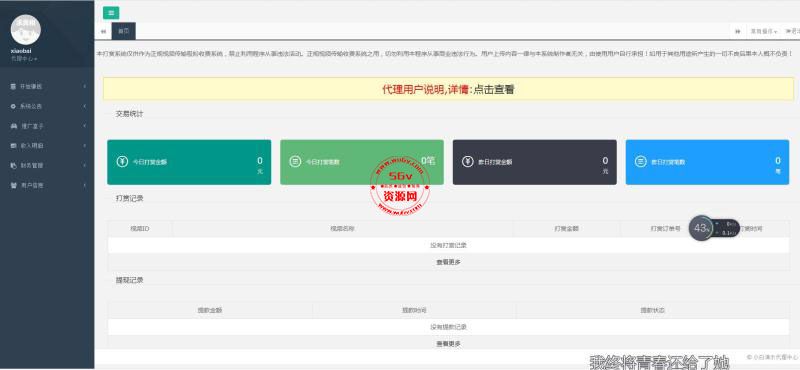The width and height of the screenshot is (800, 370).
Task: Expand the 用户信息 menu chevron
Action: [x=85, y=185]
